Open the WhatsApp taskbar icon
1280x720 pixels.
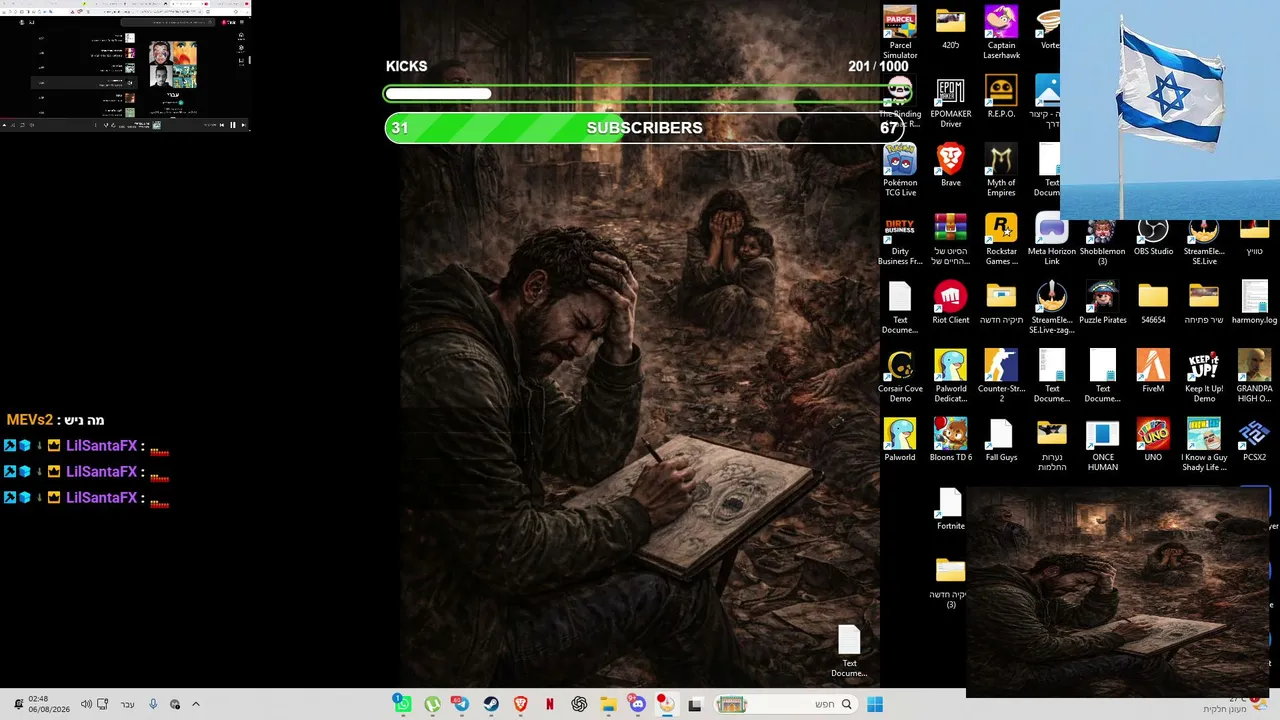tap(402, 704)
